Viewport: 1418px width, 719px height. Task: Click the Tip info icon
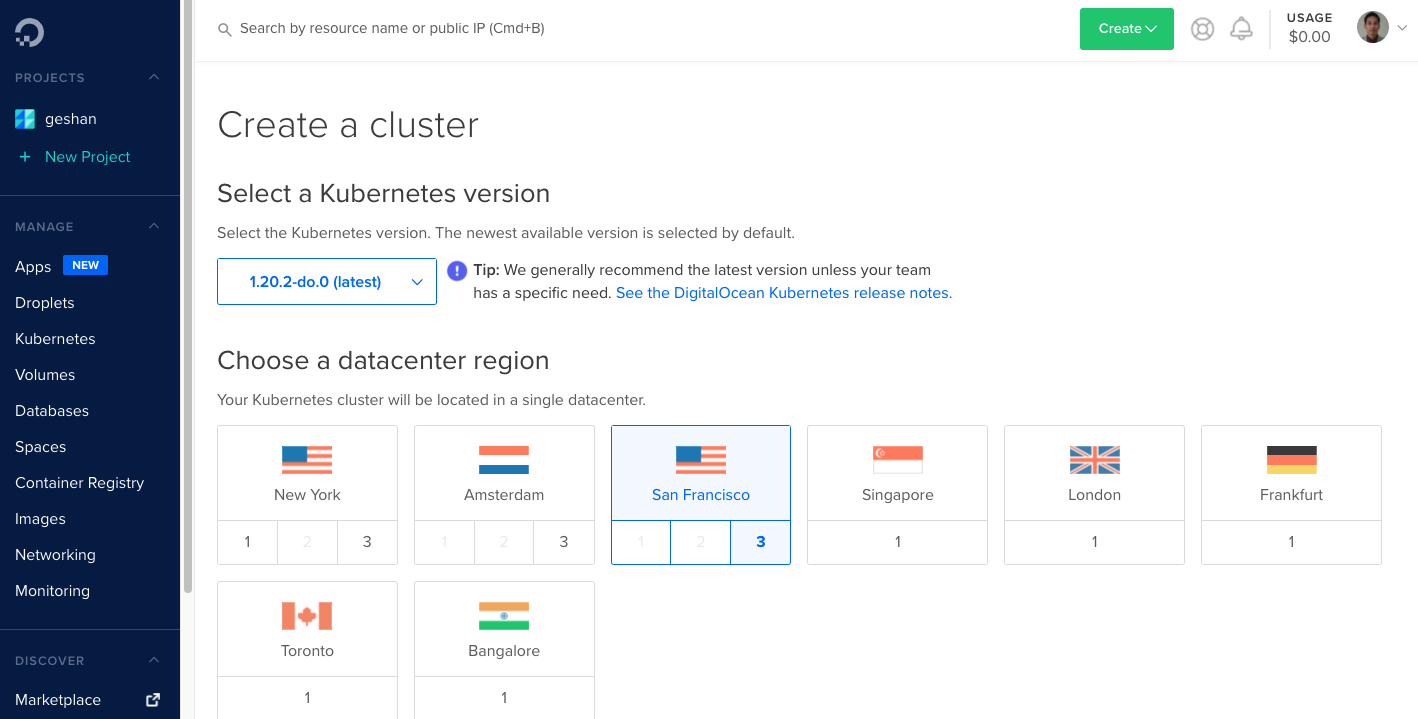[x=457, y=271]
